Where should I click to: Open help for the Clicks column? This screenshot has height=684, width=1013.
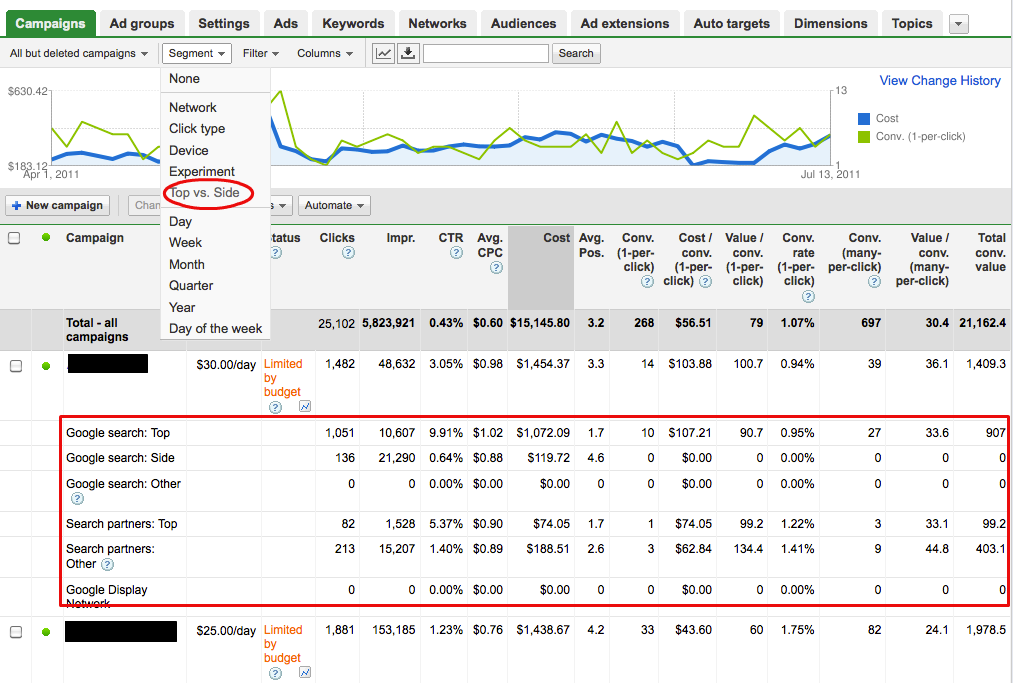348,253
